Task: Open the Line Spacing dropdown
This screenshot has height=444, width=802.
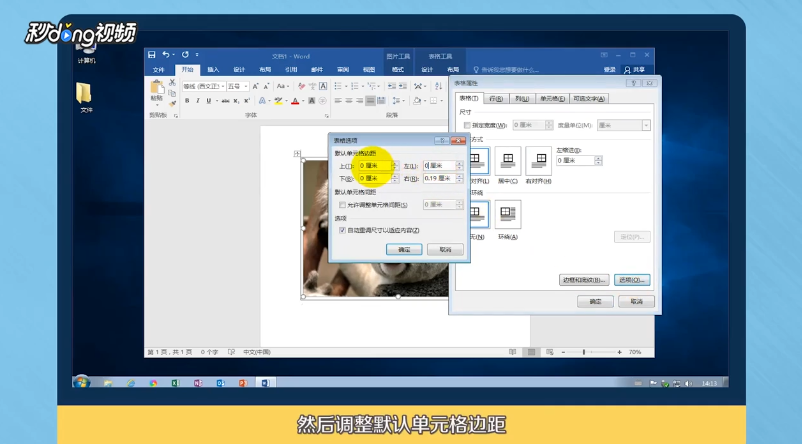Action: point(398,101)
